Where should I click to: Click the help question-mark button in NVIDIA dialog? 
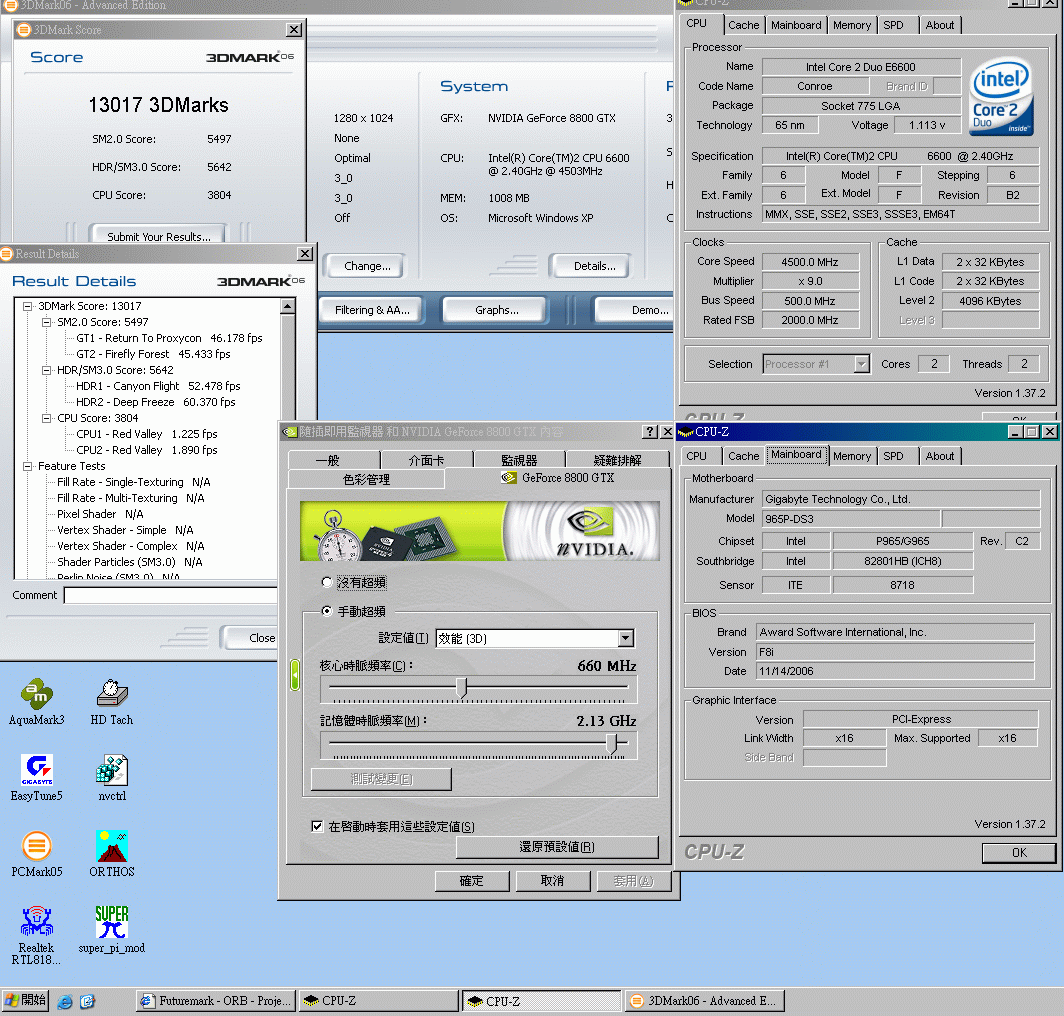pos(650,432)
